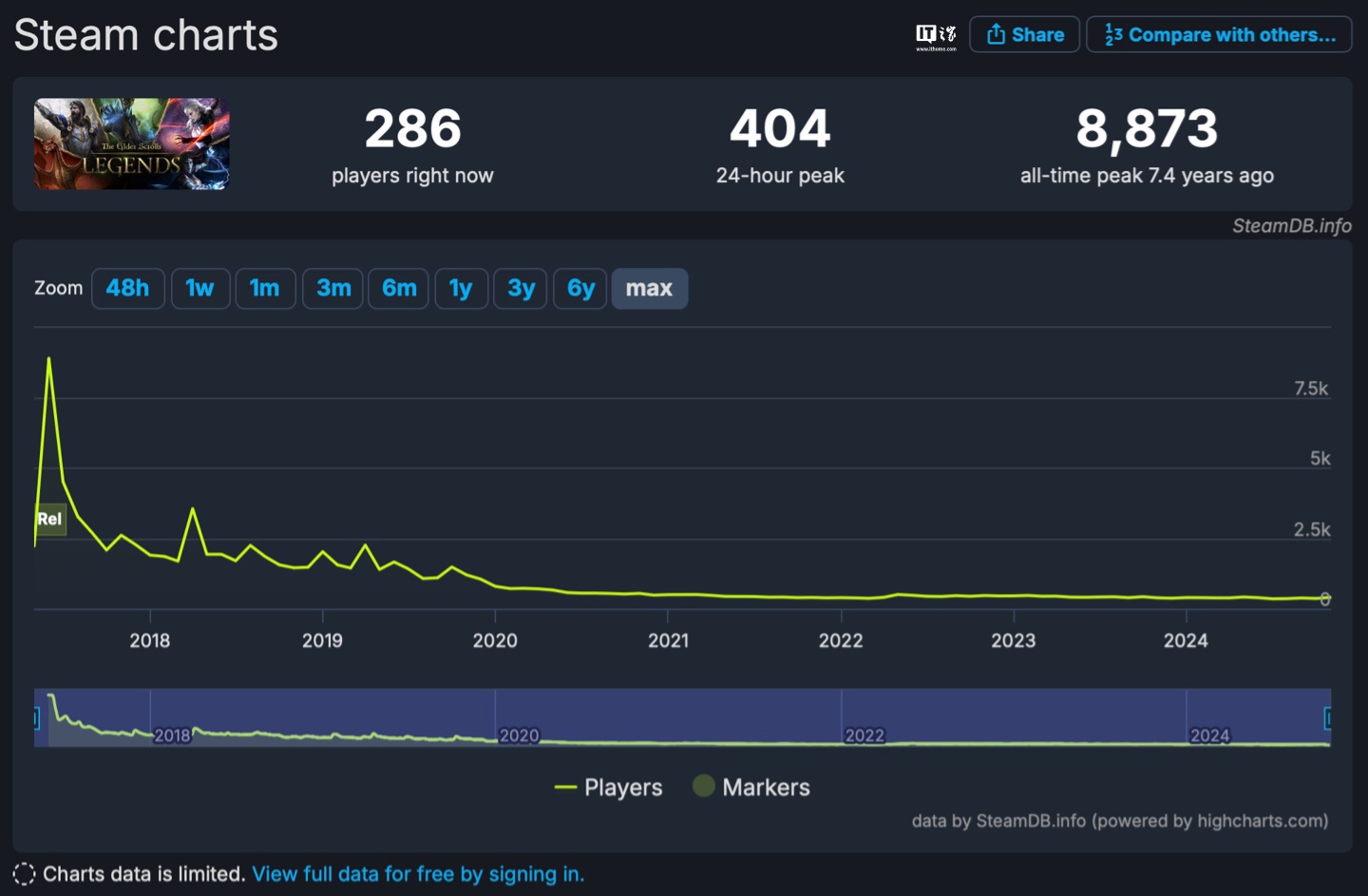The height and width of the screenshot is (896, 1368).
Task: Click the 2019 axis label
Action: tap(323, 640)
